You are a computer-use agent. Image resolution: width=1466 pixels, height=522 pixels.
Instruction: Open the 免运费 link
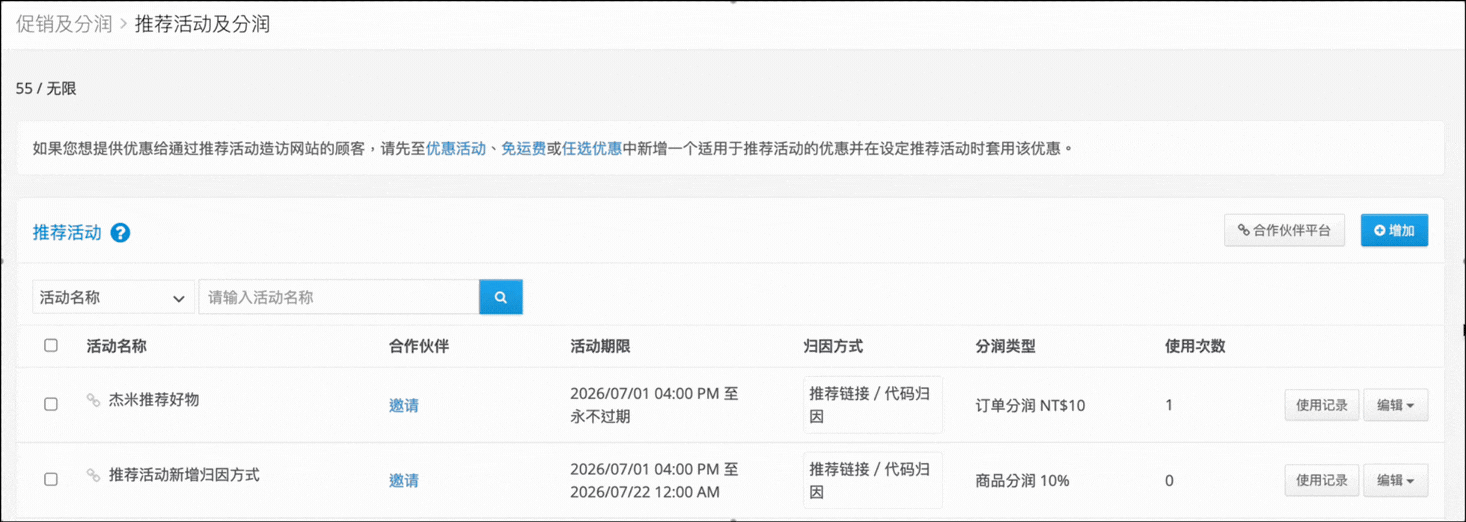coord(523,148)
